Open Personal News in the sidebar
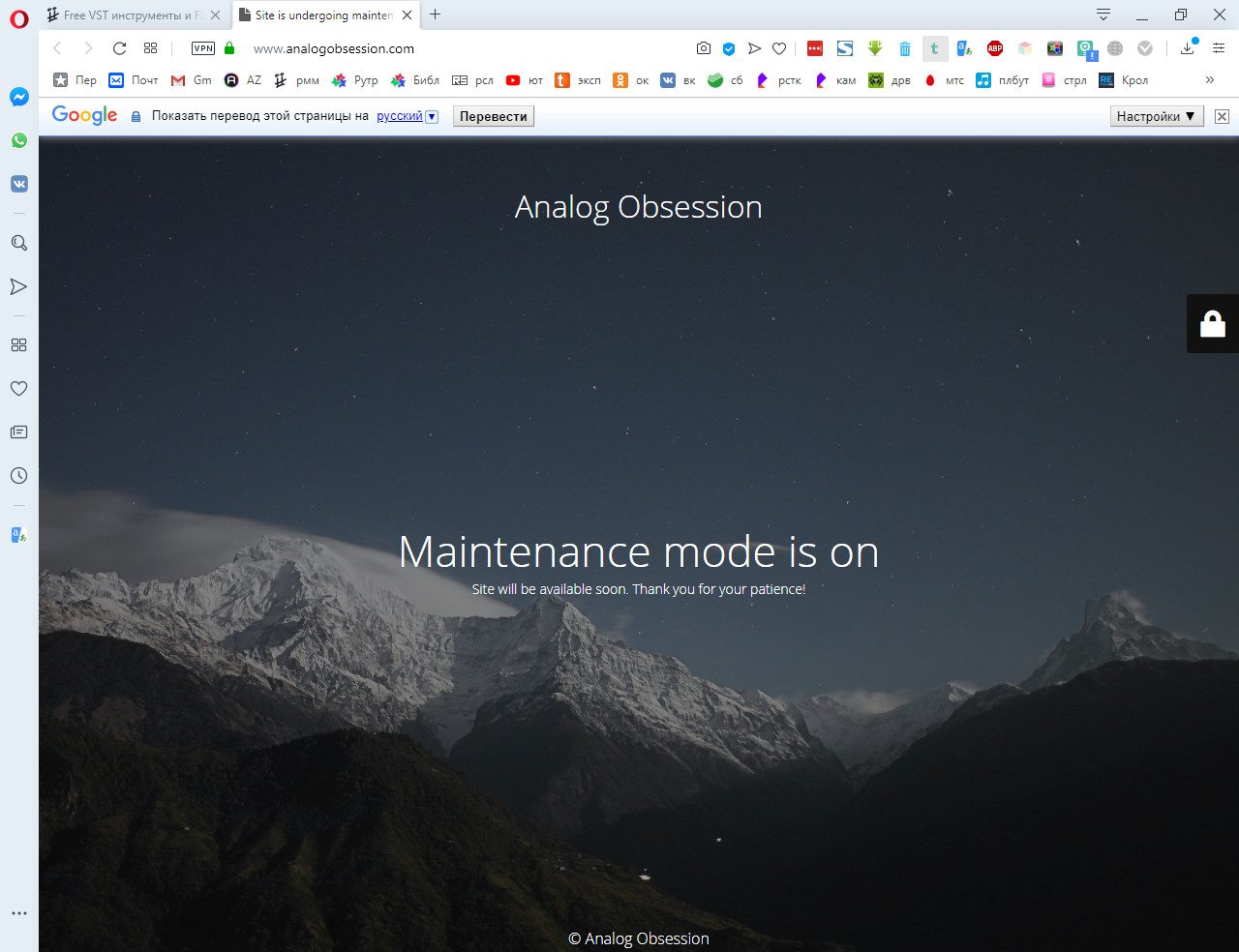The height and width of the screenshot is (952, 1239). (19, 431)
